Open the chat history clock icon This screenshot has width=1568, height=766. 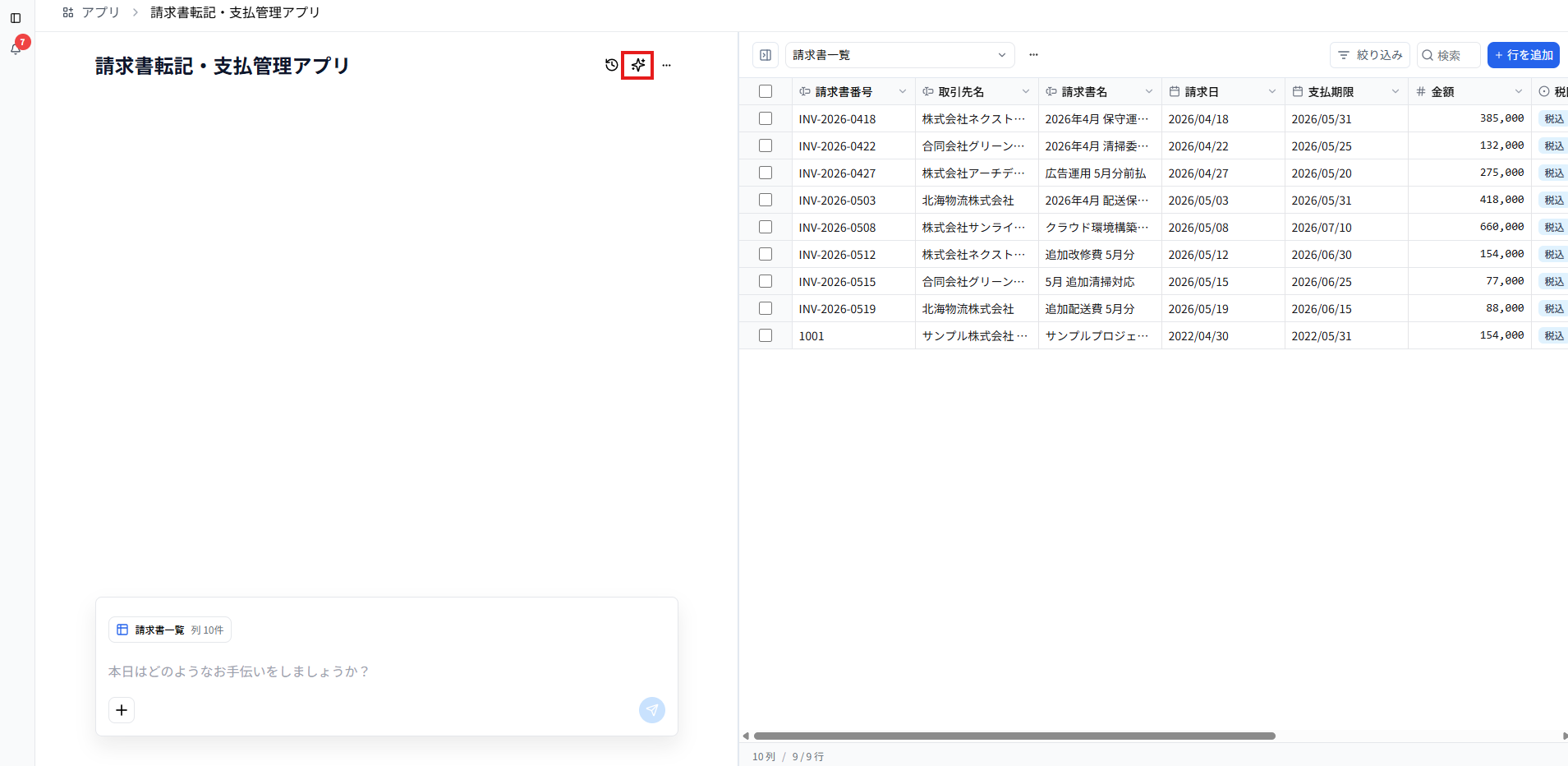click(x=611, y=65)
